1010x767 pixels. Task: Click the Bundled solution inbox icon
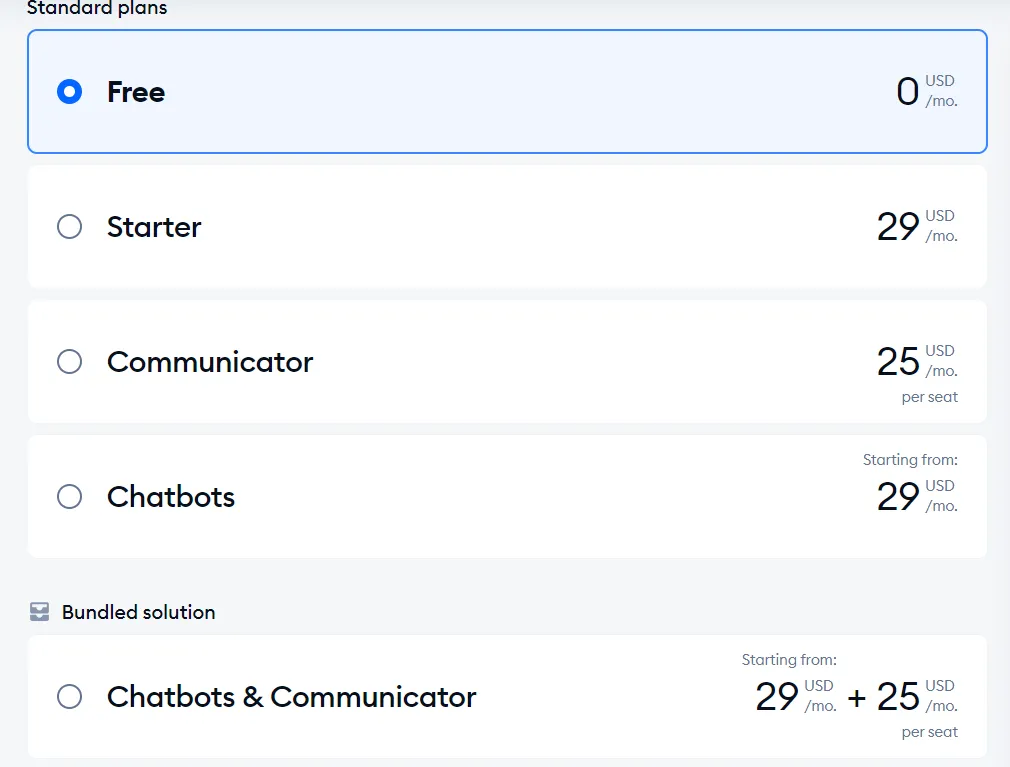pos(39,612)
